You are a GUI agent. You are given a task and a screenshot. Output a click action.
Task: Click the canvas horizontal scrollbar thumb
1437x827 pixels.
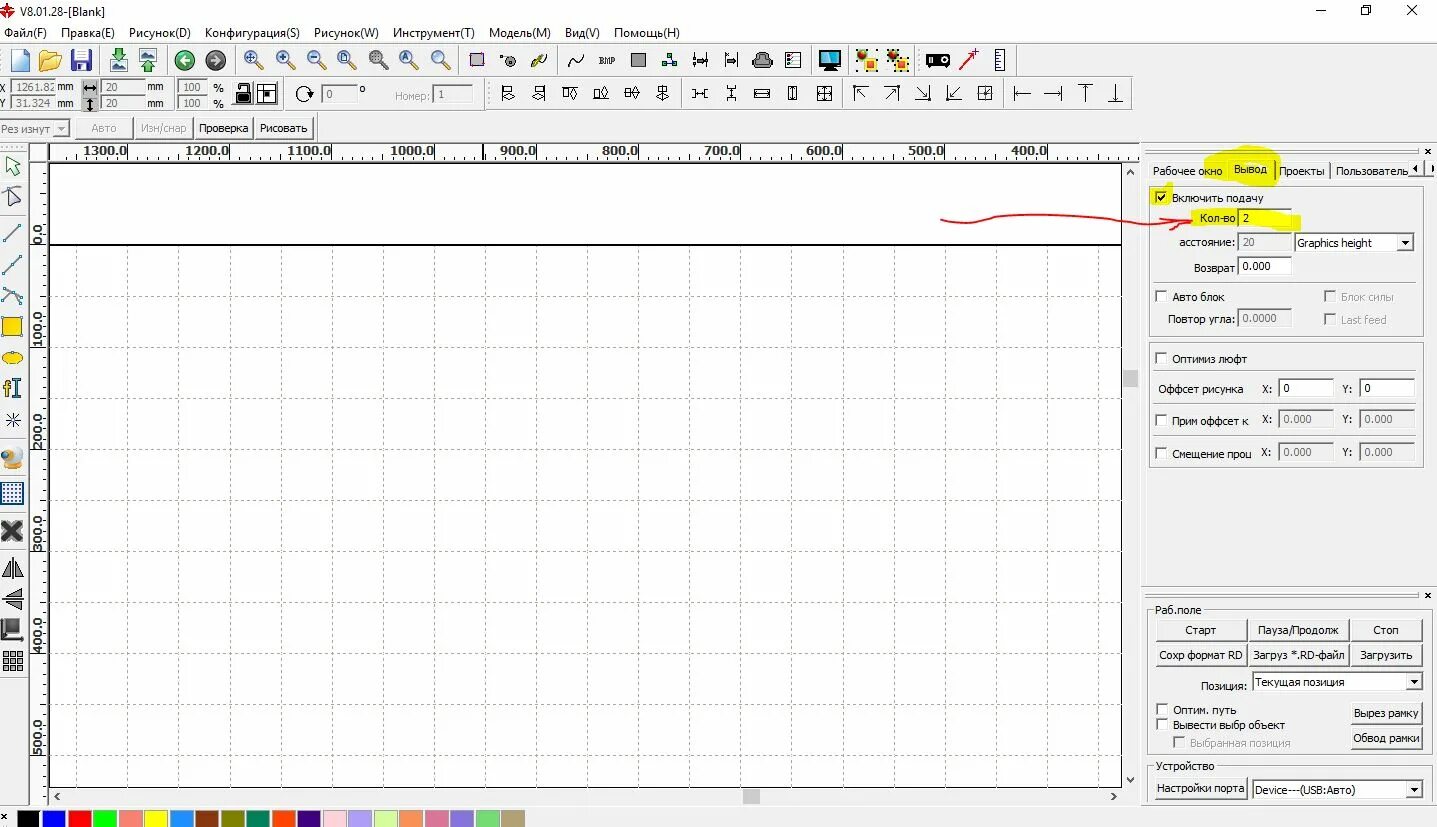click(751, 797)
